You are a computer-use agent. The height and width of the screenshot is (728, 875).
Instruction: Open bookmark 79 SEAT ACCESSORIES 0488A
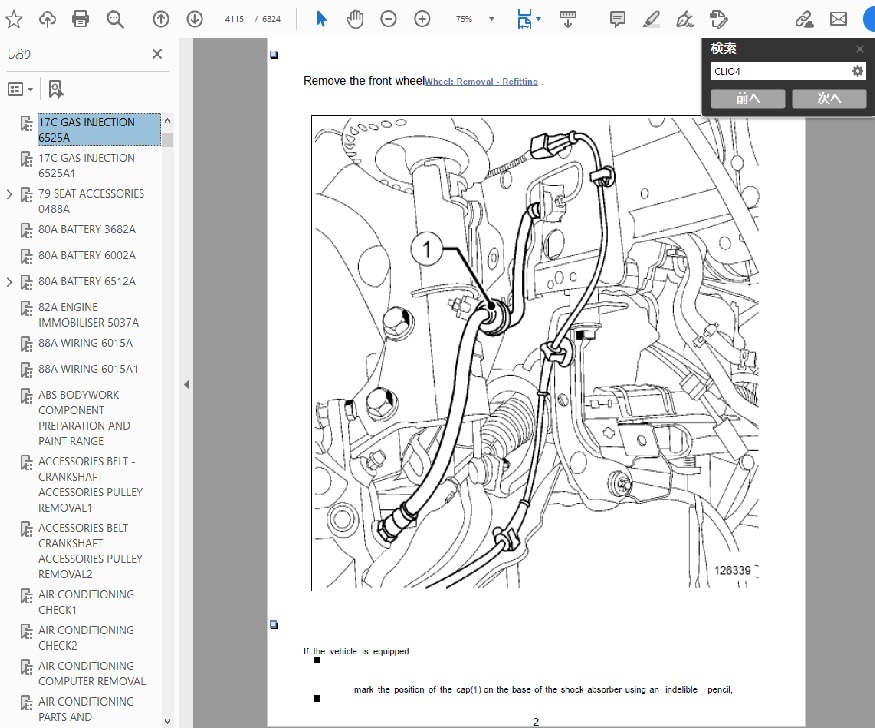pyautogui.click(x=91, y=201)
